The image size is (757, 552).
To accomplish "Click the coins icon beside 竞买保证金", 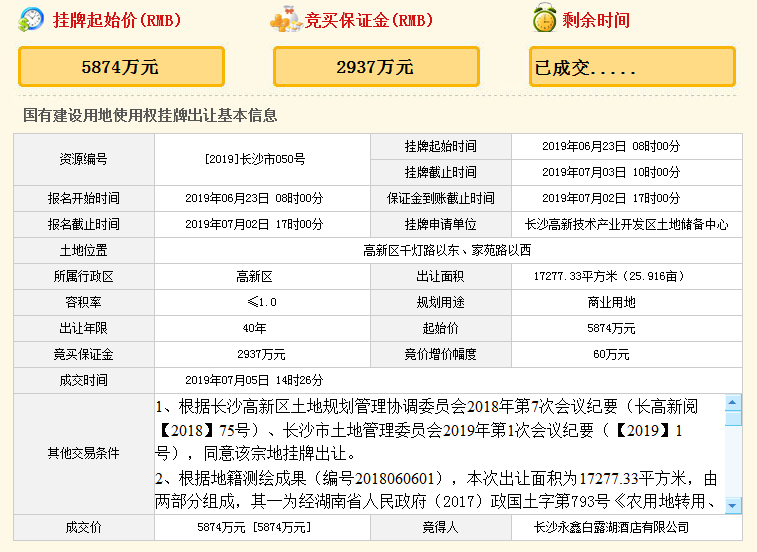I will click(x=285, y=19).
